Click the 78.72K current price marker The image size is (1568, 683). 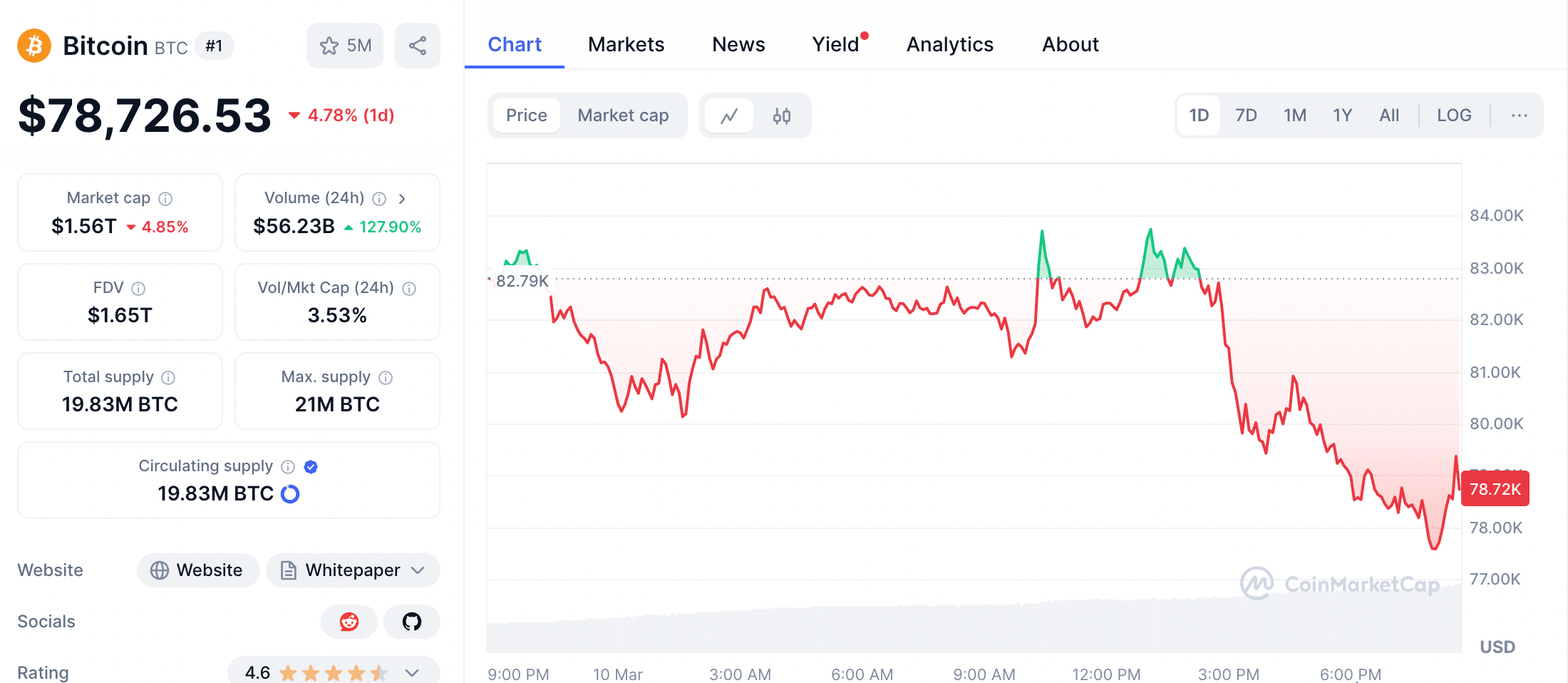[1495, 489]
